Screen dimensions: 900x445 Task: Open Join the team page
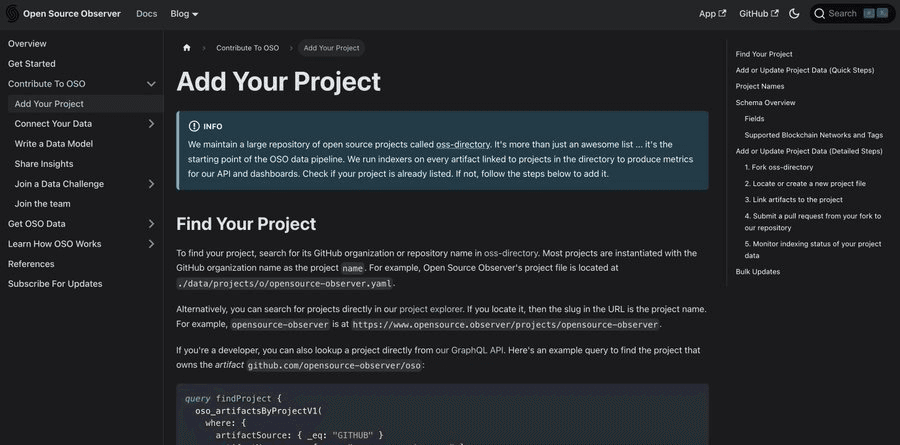point(42,204)
